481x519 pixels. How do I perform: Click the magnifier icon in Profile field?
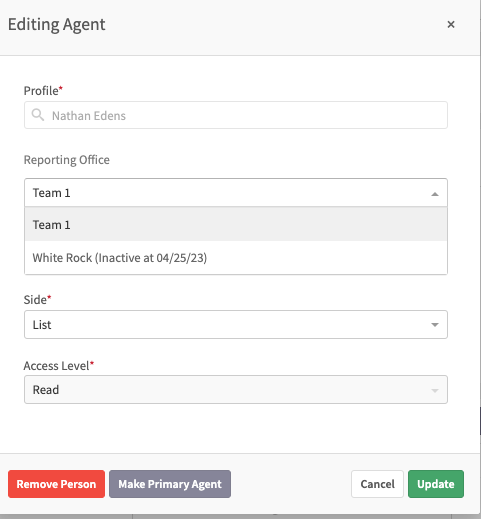pyautogui.click(x=38, y=115)
